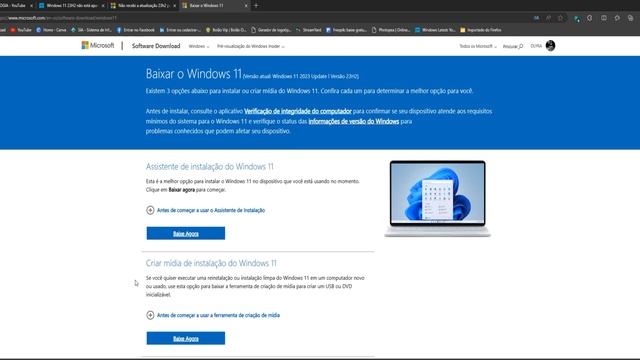Image resolution: width=640 pixels, height=360 pixels.
Task: Expand the Windows Insider preview dropdown
Action: pyautogui.click(x=251, y=47)
